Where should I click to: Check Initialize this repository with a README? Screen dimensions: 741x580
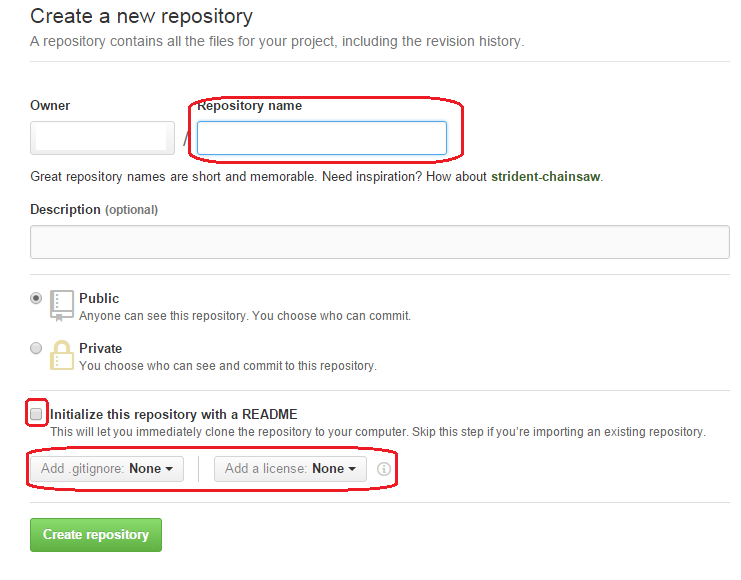(x=36, y=415)
